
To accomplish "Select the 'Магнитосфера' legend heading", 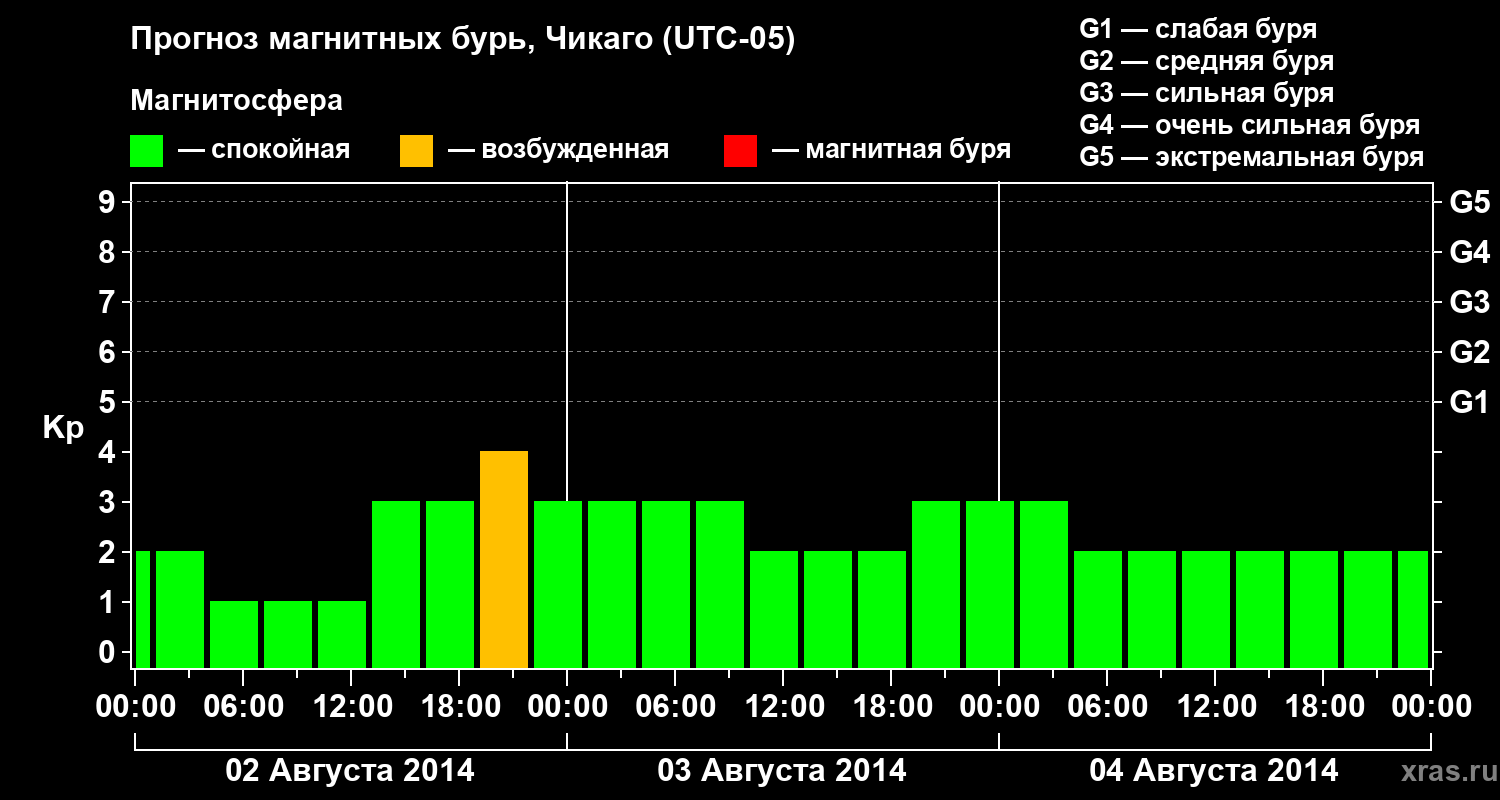I will (x=237, y=101).
